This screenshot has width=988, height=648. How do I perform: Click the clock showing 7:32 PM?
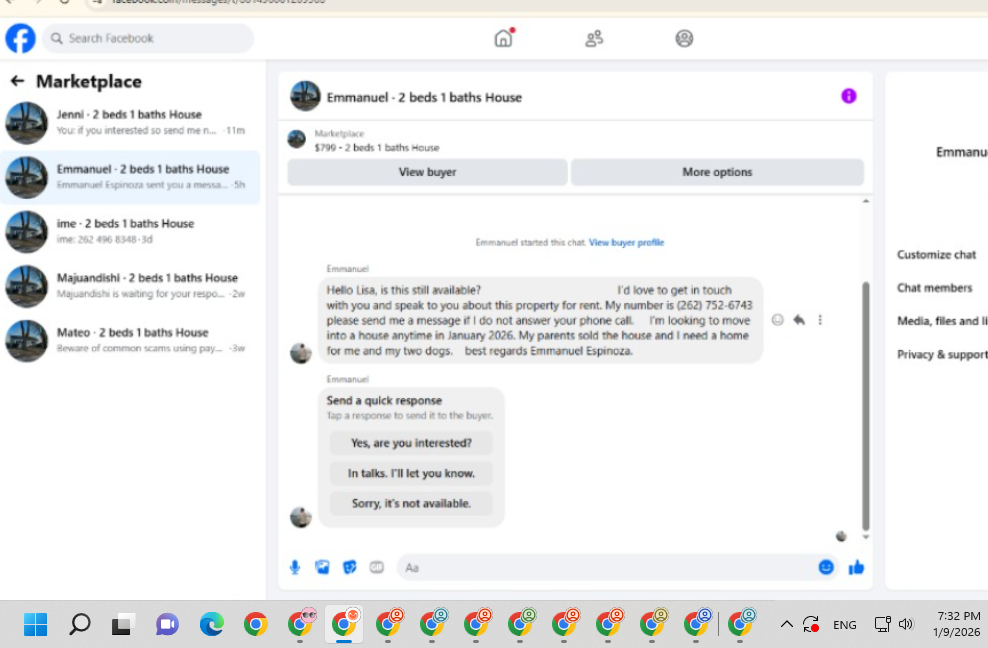958,616
